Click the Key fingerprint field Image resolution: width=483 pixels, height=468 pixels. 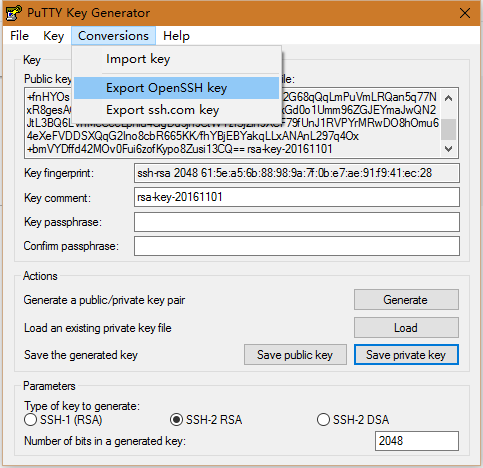point(297,173)
